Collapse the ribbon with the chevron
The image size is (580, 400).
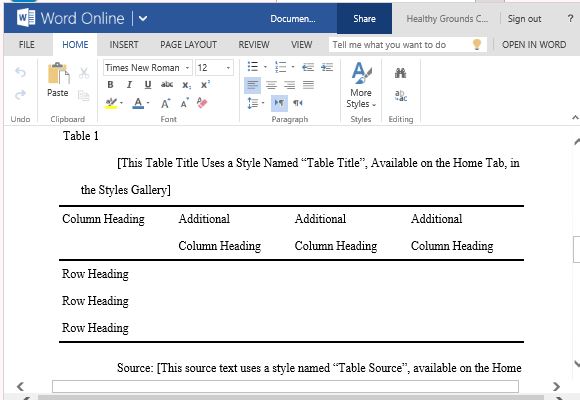coord(575,118)
